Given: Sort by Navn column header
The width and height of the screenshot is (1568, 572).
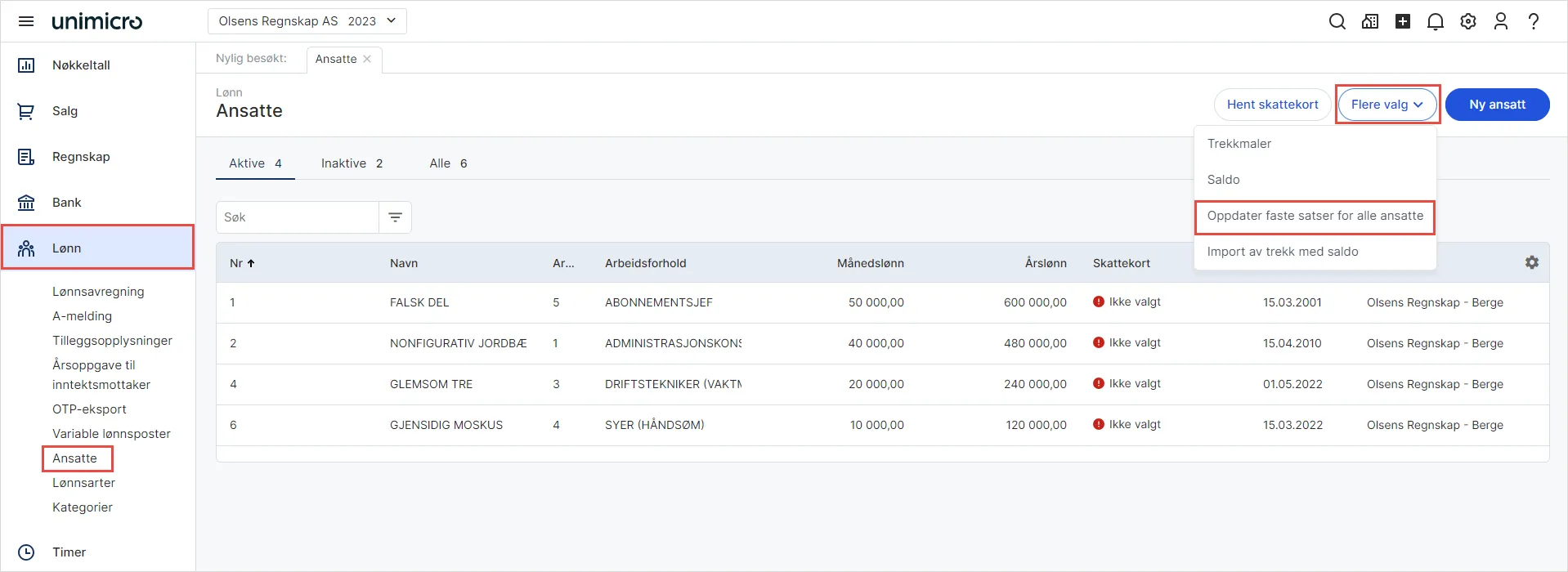Looking at the screenshot, I should tap(404, 263).
